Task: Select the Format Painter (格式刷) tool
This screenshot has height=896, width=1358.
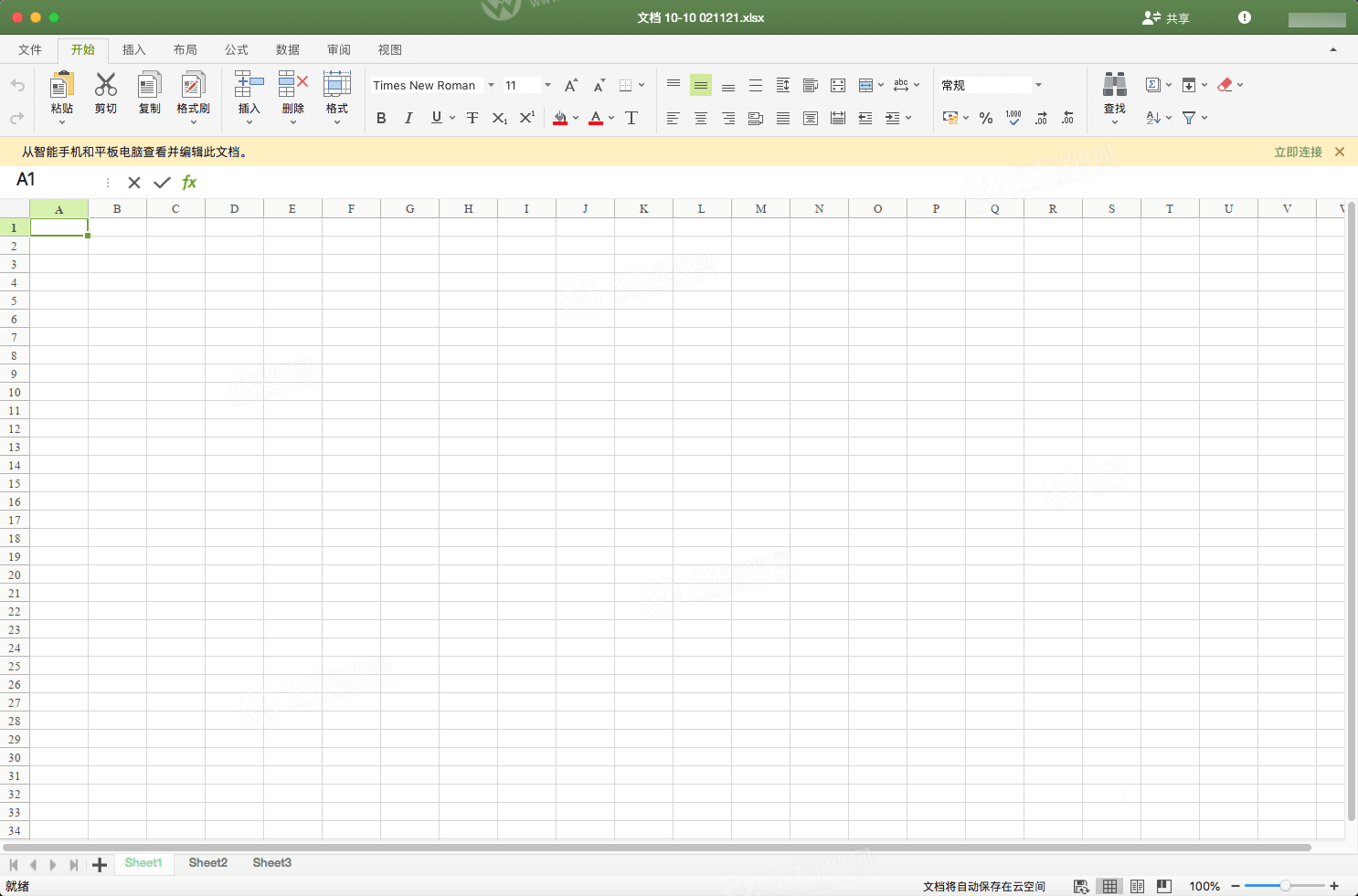Action: [x=193, y=86]
